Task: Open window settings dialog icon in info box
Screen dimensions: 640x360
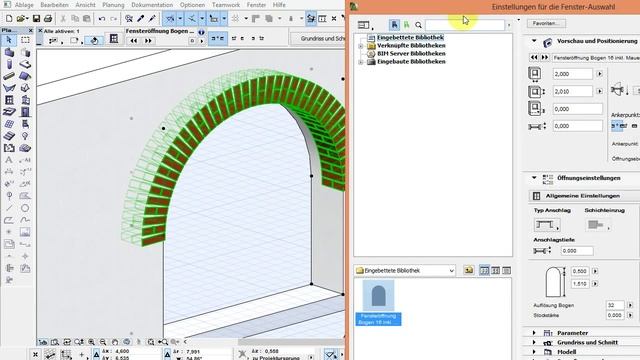Action: (114, 39)
